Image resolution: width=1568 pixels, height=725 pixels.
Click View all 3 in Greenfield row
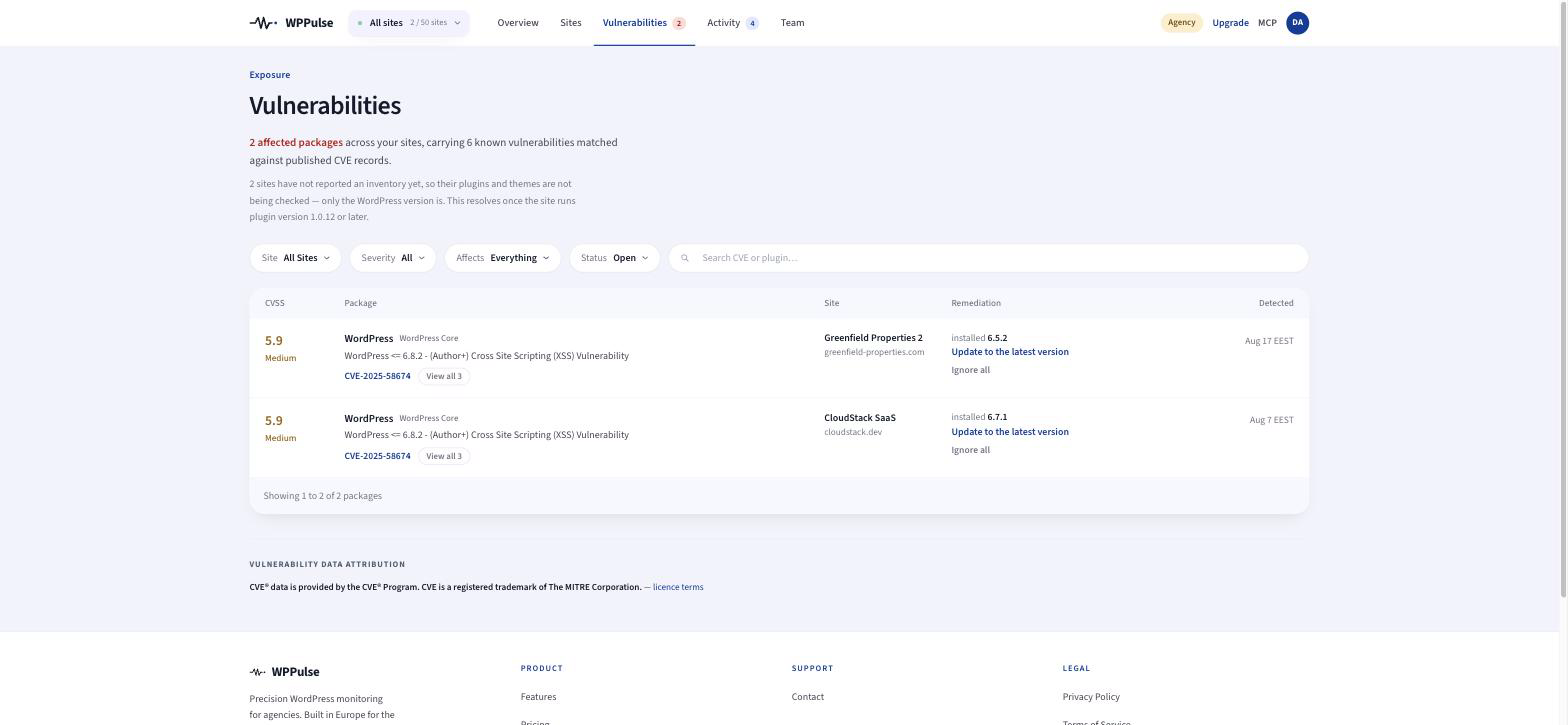[x=444, y=376]
